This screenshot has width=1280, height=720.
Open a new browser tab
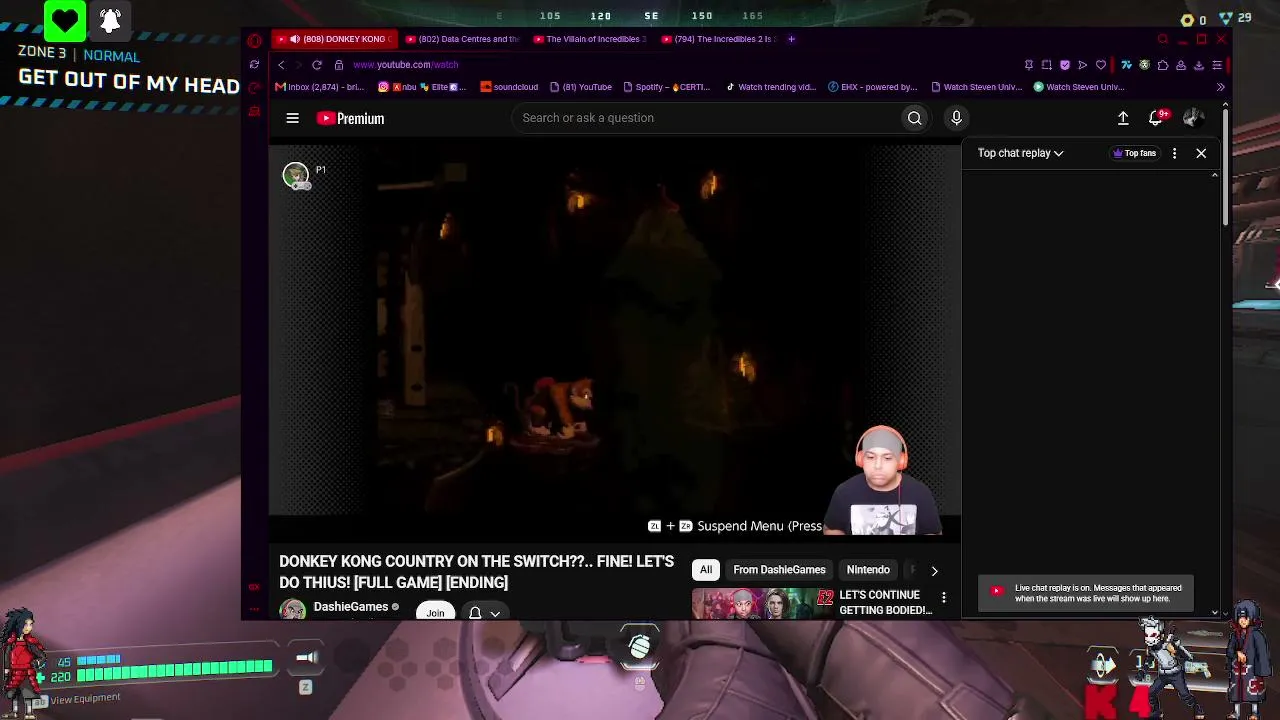point(791,39)
